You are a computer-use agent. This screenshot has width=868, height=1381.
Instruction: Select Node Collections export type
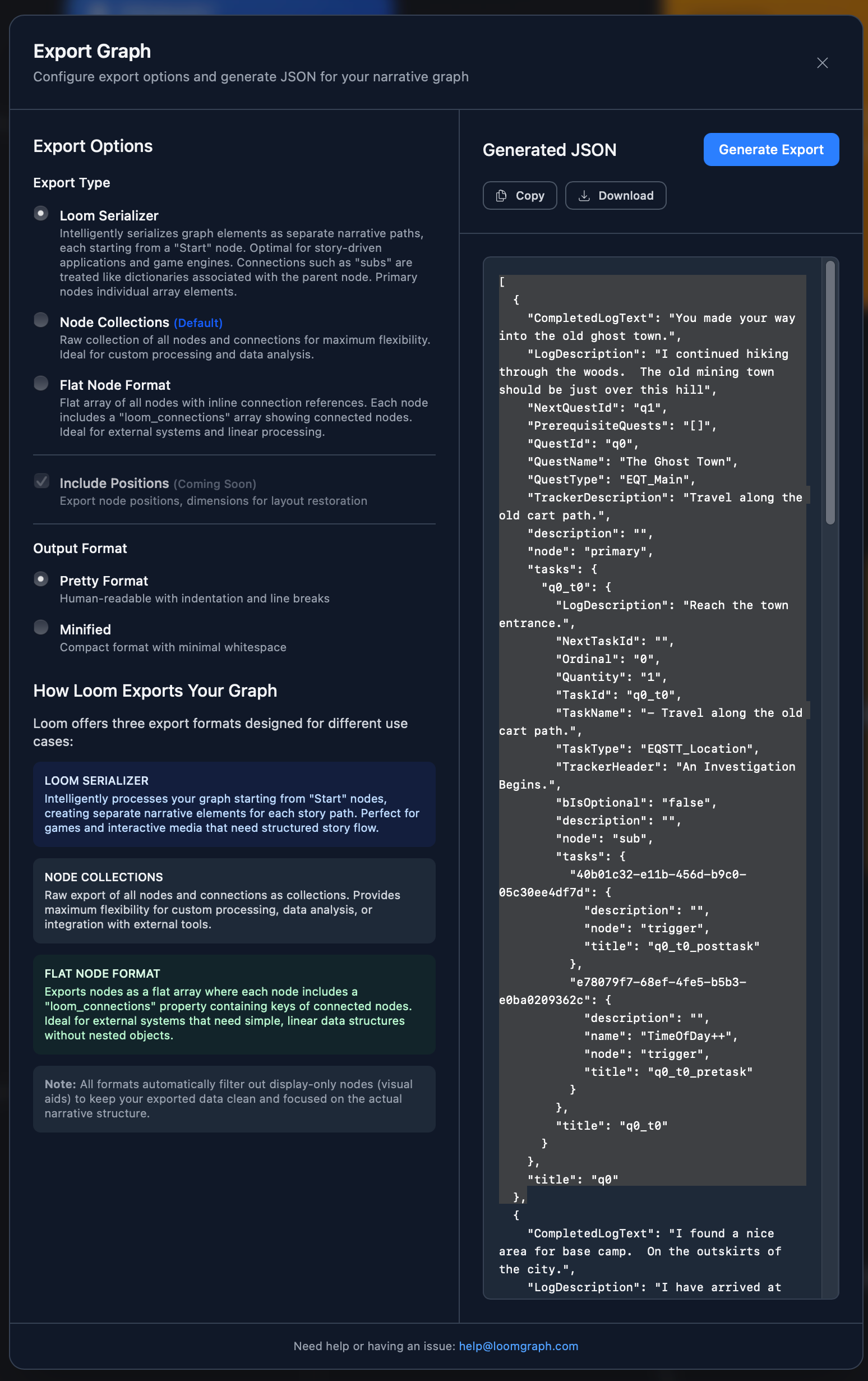(41, 320)
